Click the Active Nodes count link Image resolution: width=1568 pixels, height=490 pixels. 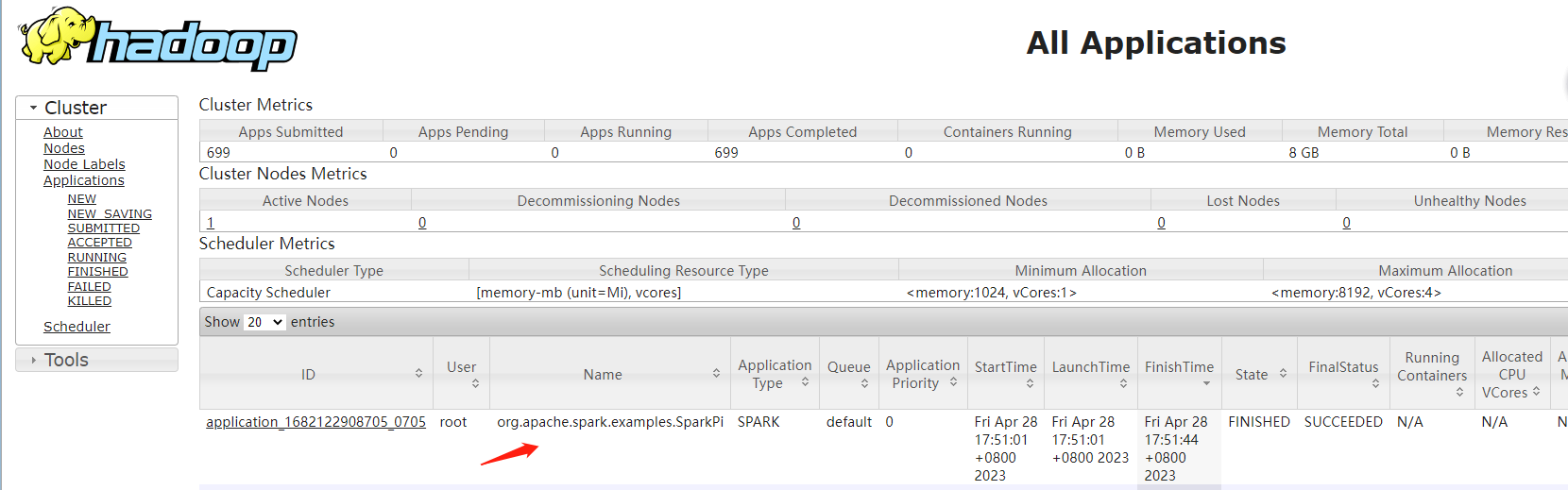point(211,223)
